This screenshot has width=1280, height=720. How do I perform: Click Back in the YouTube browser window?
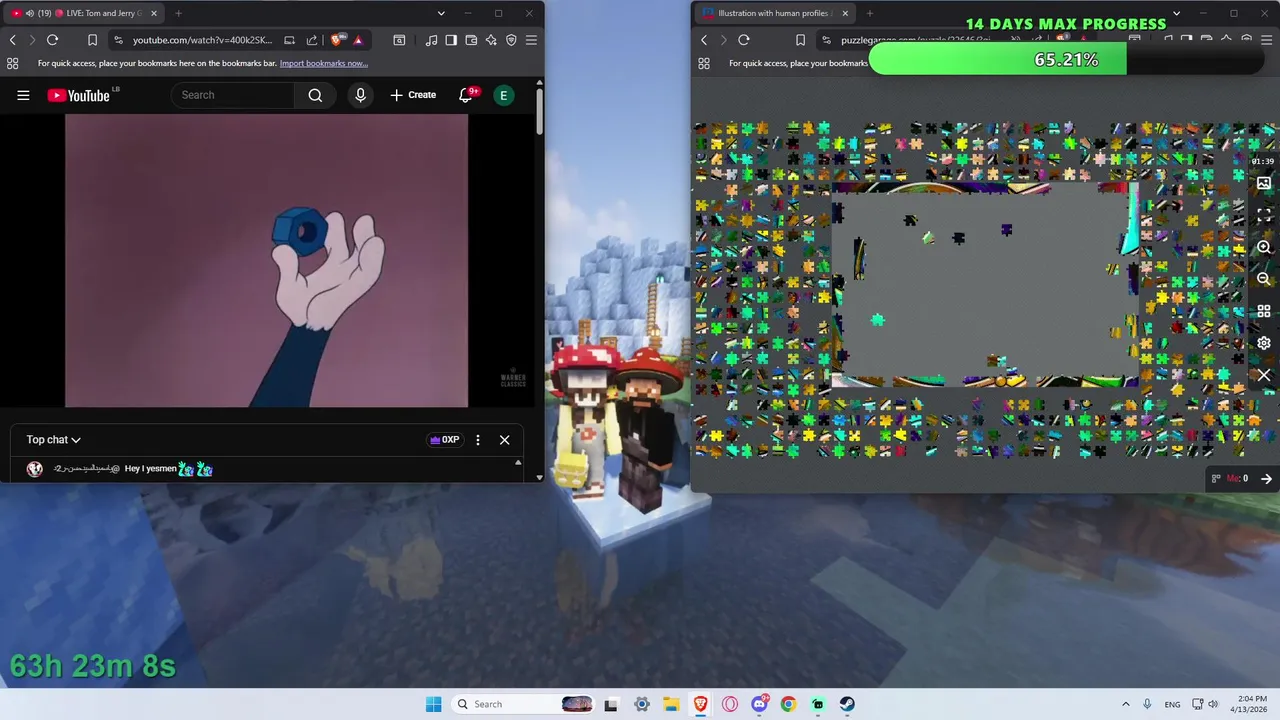coord(12,40)
